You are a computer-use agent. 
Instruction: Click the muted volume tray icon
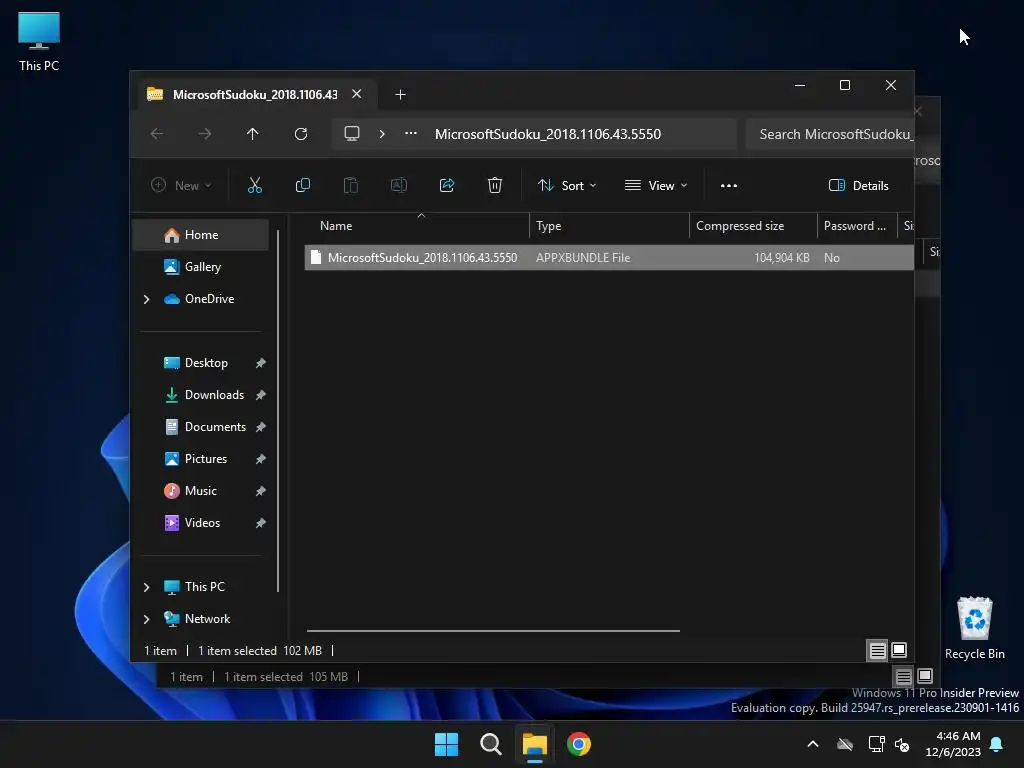click(903, 744)
